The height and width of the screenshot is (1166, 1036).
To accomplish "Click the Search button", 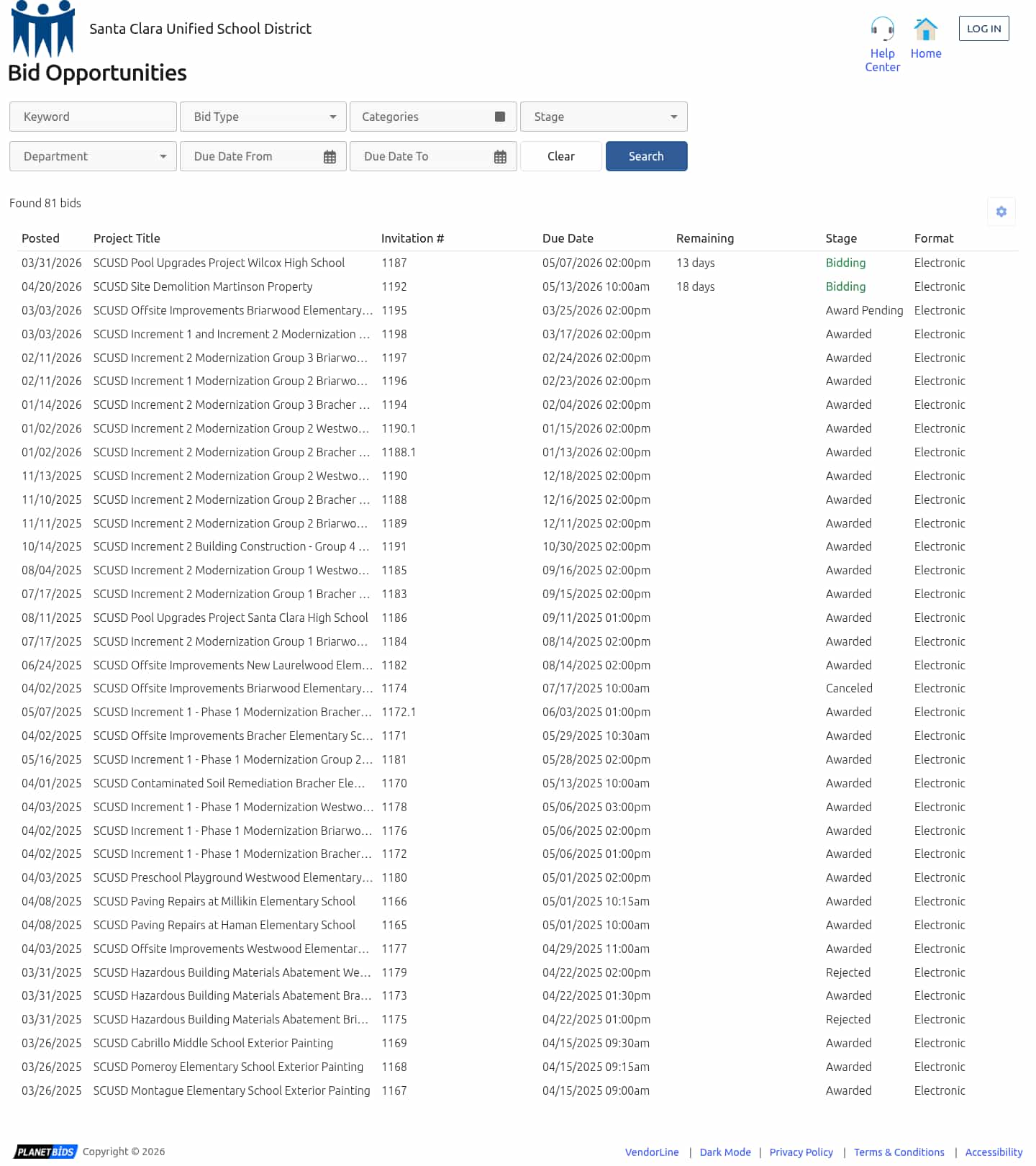I will pyautogui.click(x=646, y=156).
